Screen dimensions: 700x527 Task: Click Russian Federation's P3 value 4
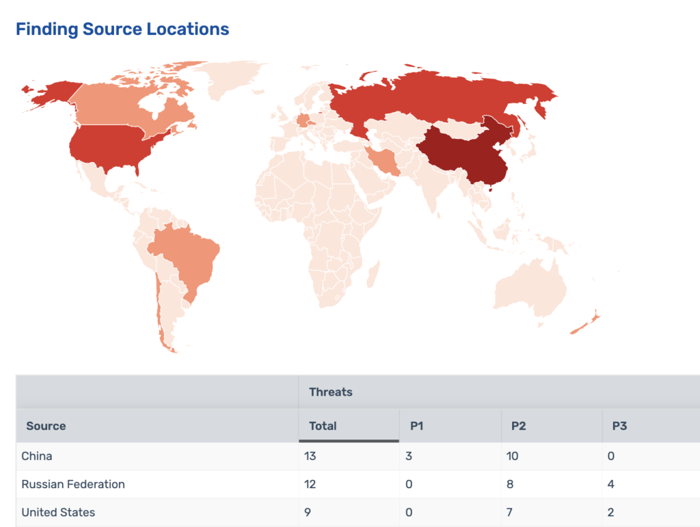[611, 484]
